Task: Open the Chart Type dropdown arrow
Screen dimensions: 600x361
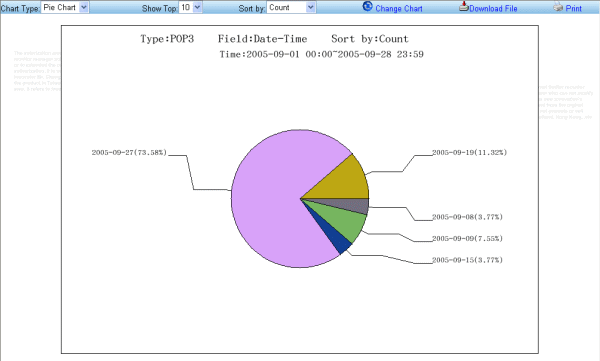Action: (x=84, y=7)
